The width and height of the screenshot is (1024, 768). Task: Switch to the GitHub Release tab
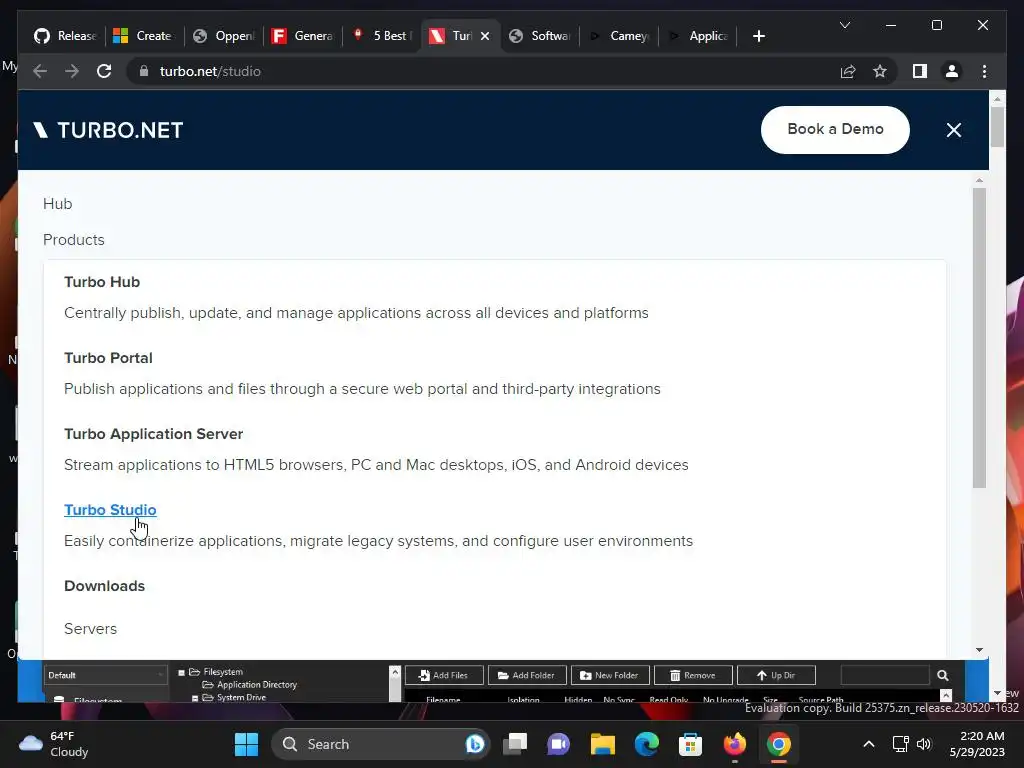[x=65, y=36]
